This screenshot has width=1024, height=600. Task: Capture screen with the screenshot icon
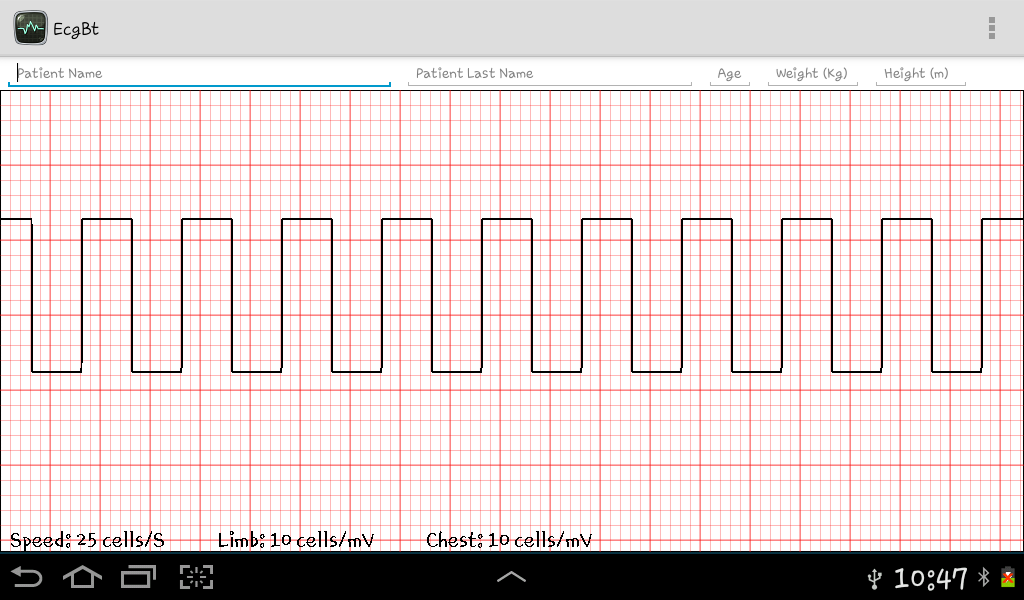pos(197,577)
